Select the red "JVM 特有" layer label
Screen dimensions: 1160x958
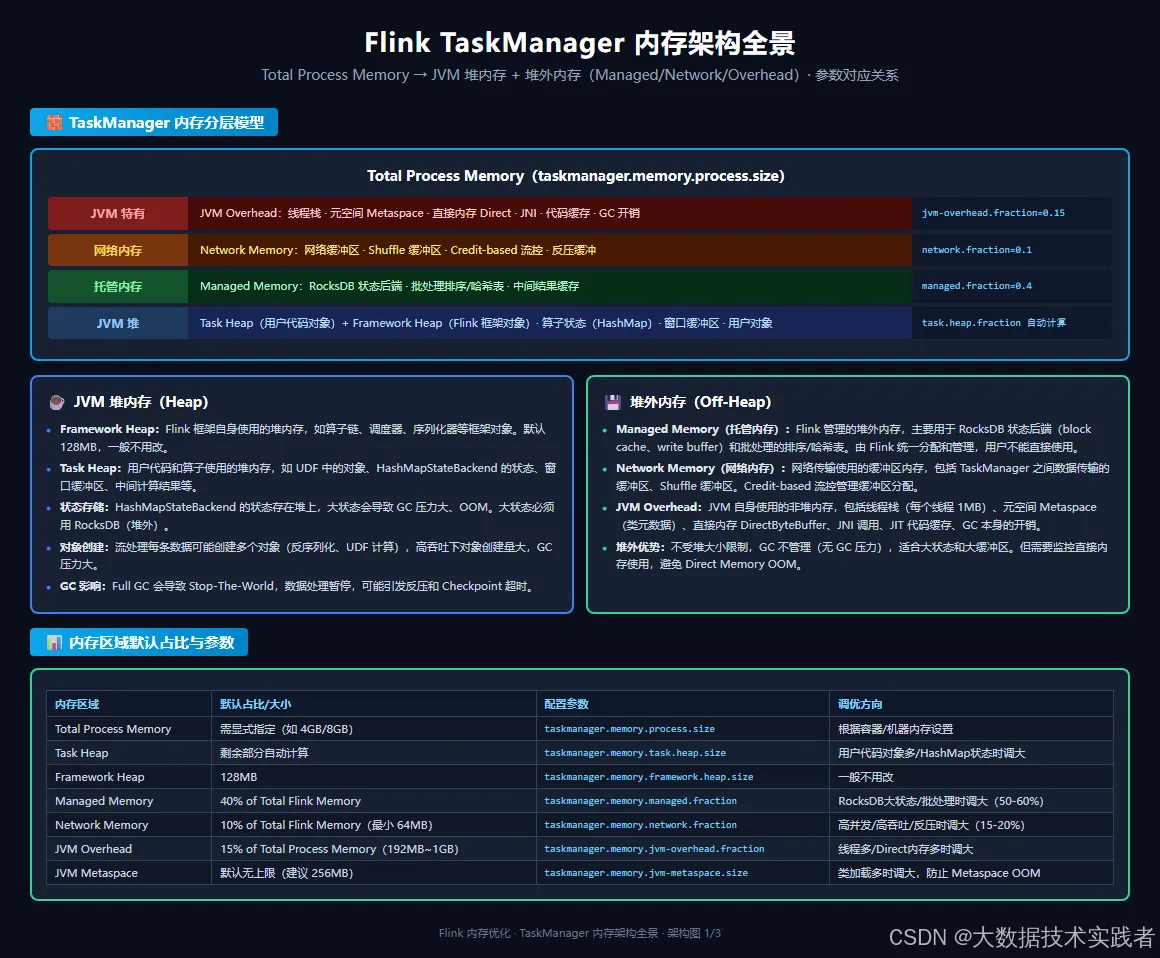tap(118, 213)
